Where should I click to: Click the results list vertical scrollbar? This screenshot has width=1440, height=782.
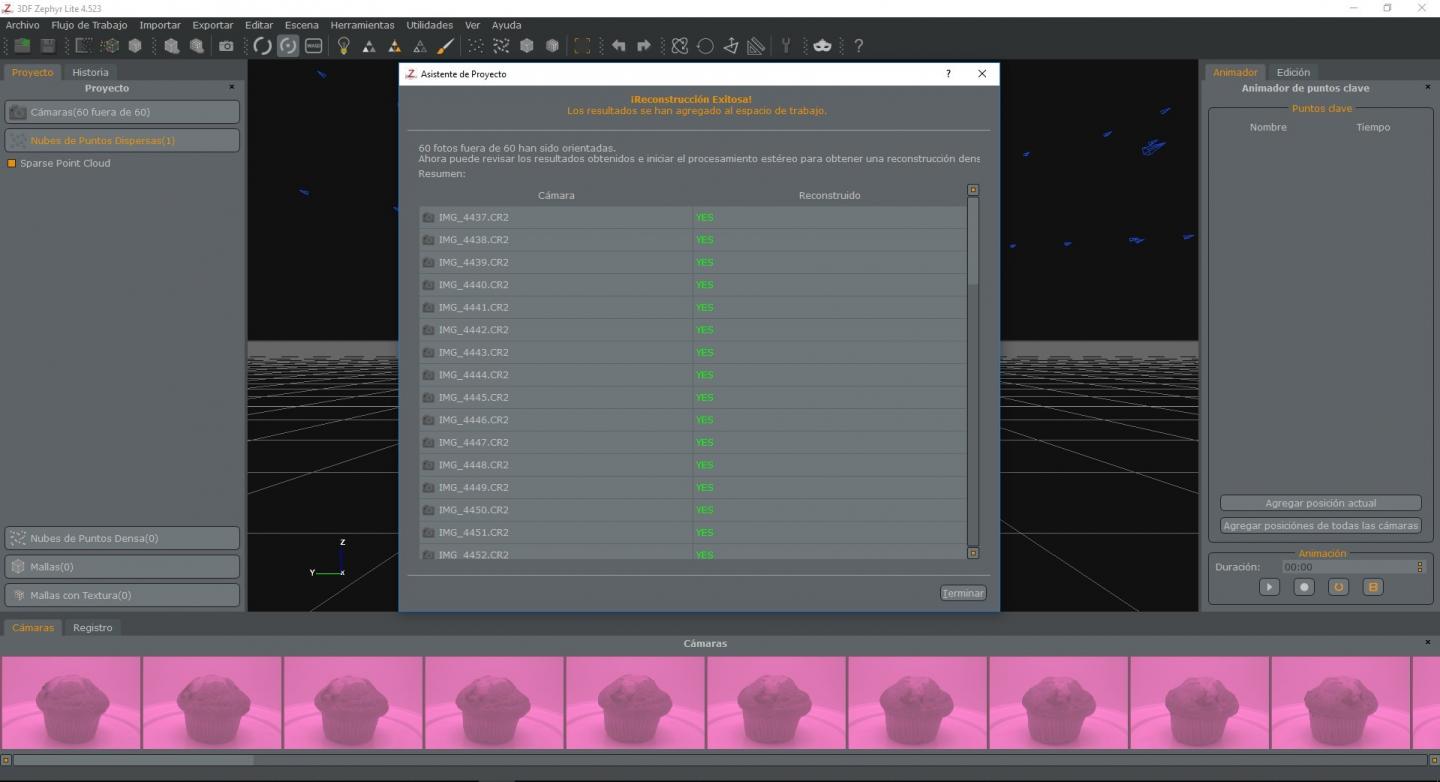click(973, 370)
